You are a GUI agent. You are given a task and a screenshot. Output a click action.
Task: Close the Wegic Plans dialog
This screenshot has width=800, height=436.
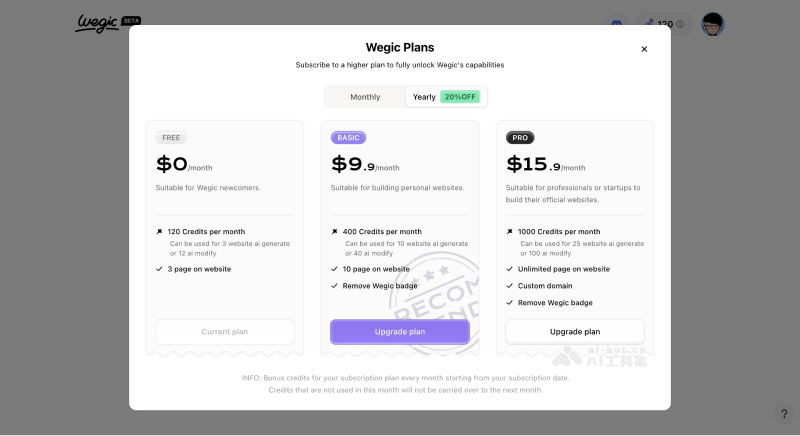click(x=644, y=49)
